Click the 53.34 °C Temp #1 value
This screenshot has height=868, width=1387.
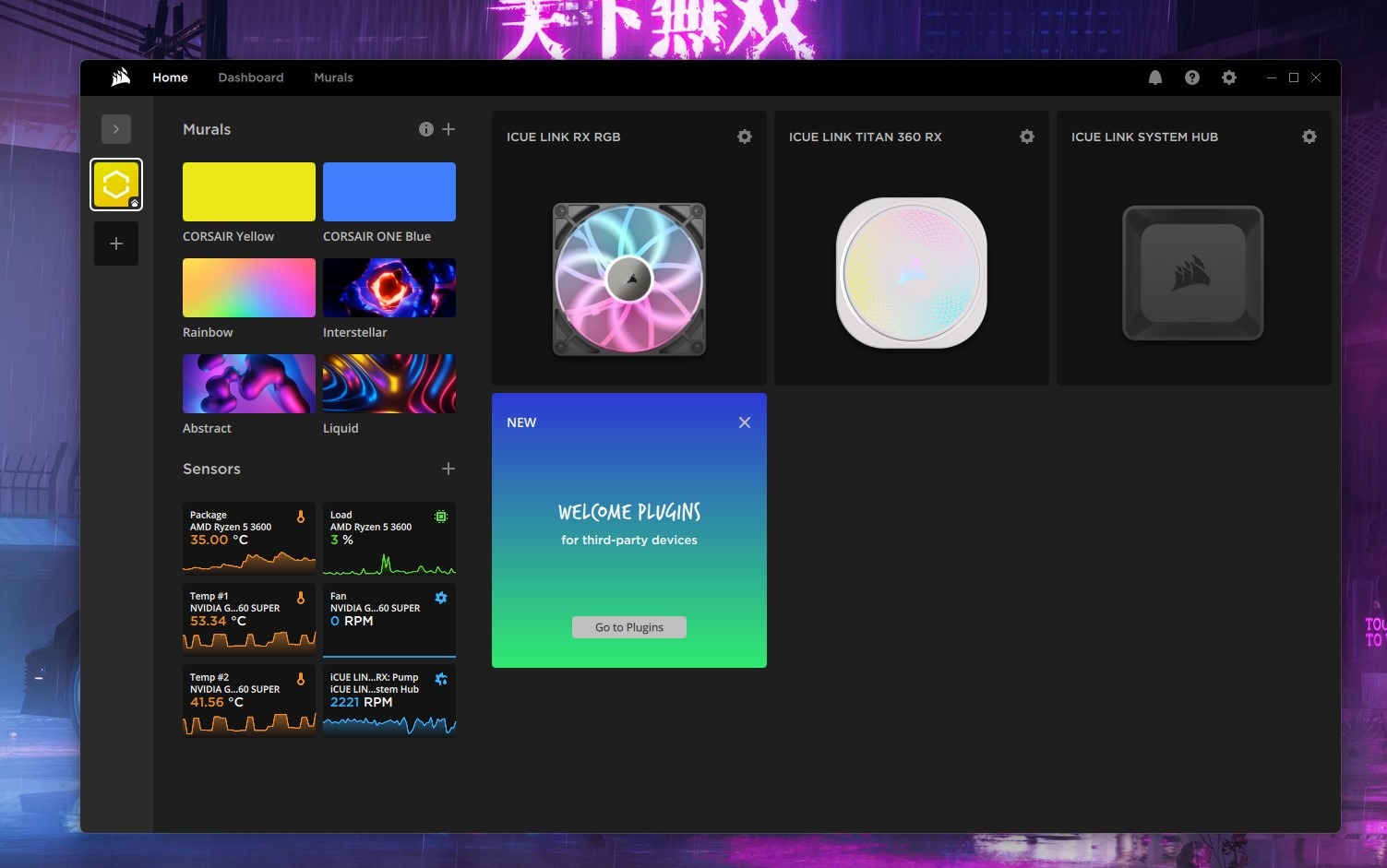point(218,621)
